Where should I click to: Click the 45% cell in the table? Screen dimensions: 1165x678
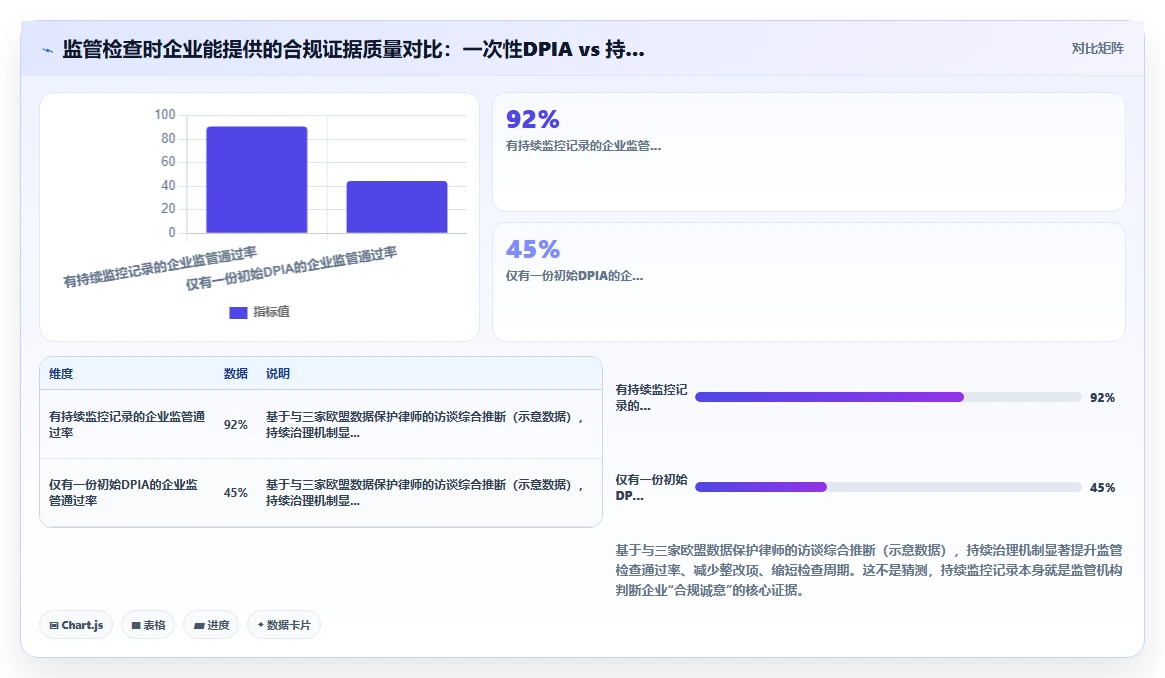[236, 492]
